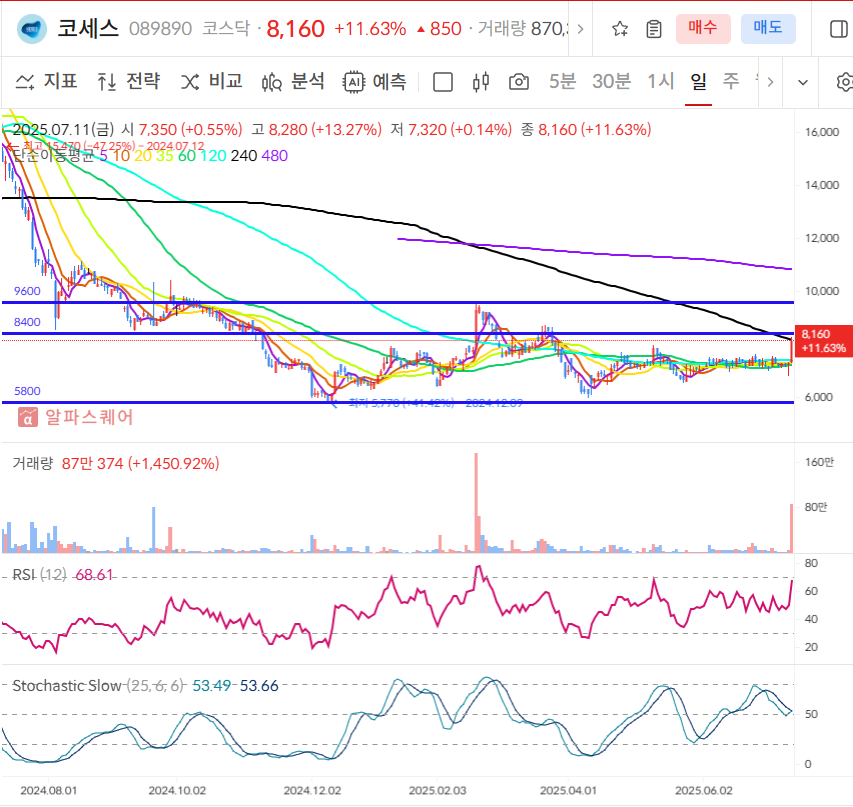Open 분석 analysis tools

pos(293,82)
